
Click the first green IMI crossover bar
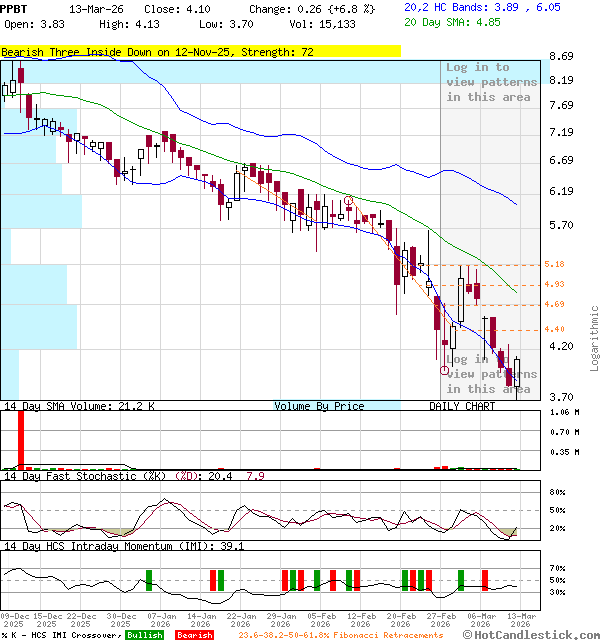tap(149, 580)
